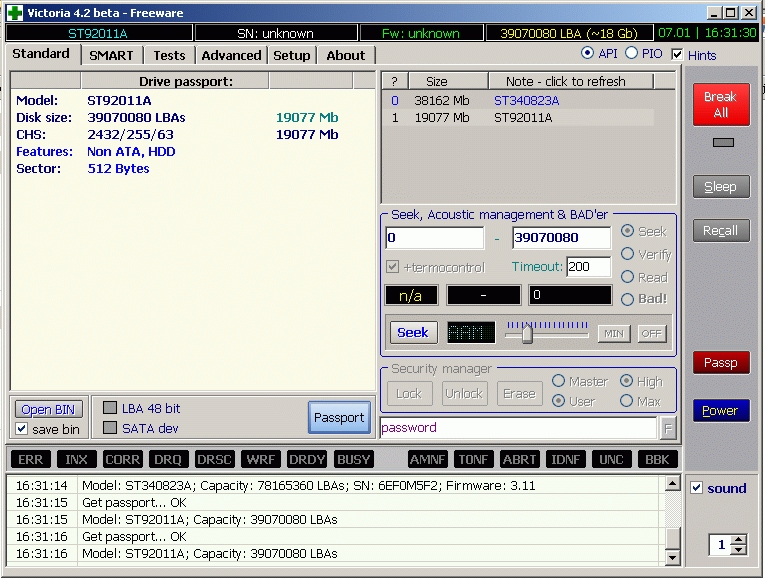The image size is (765, 578).
Task: Select the Bad! radio option
Action: pyautogui.click(x=627, y=299)
